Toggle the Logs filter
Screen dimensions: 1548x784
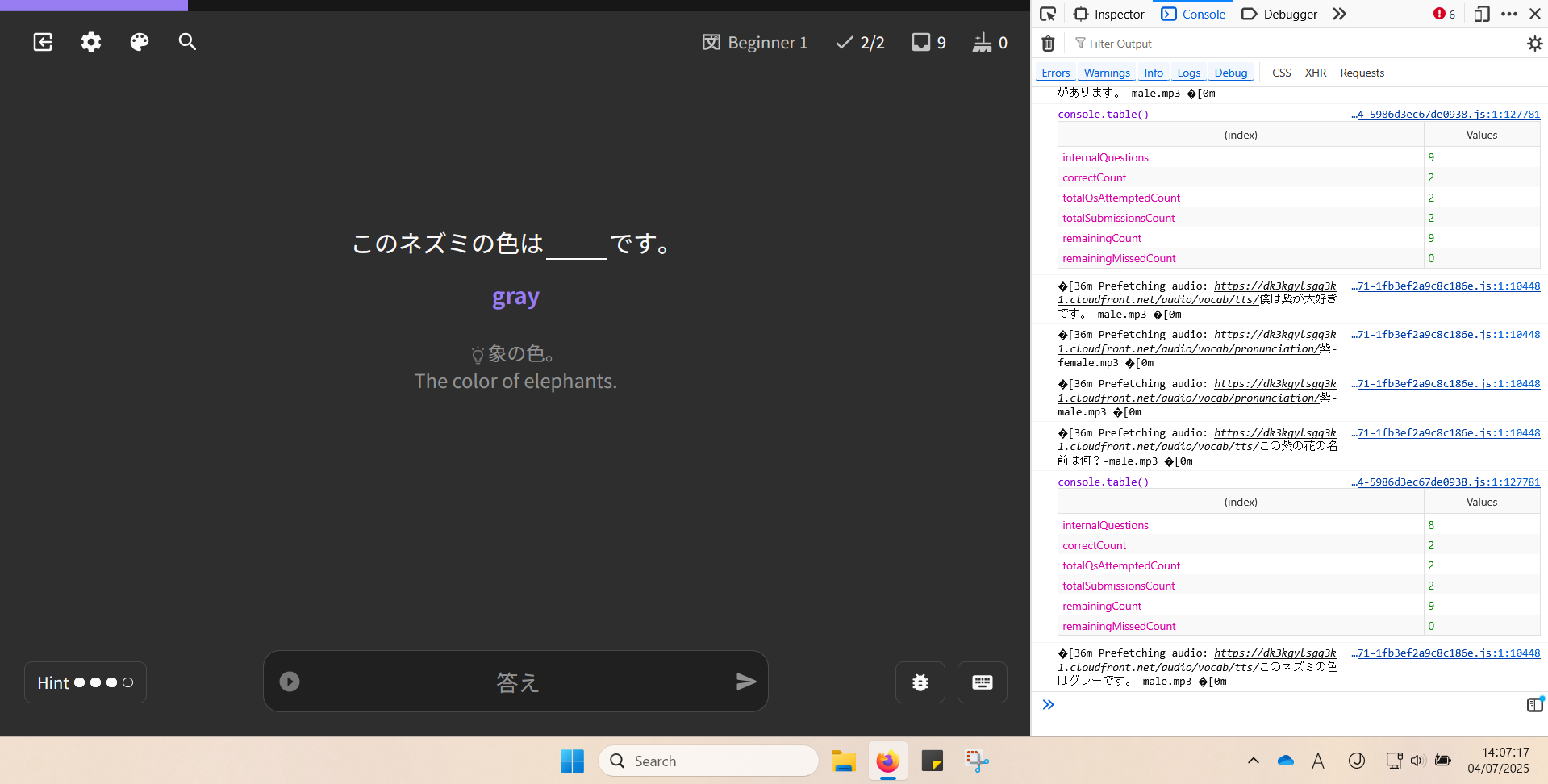(1188, 73)
